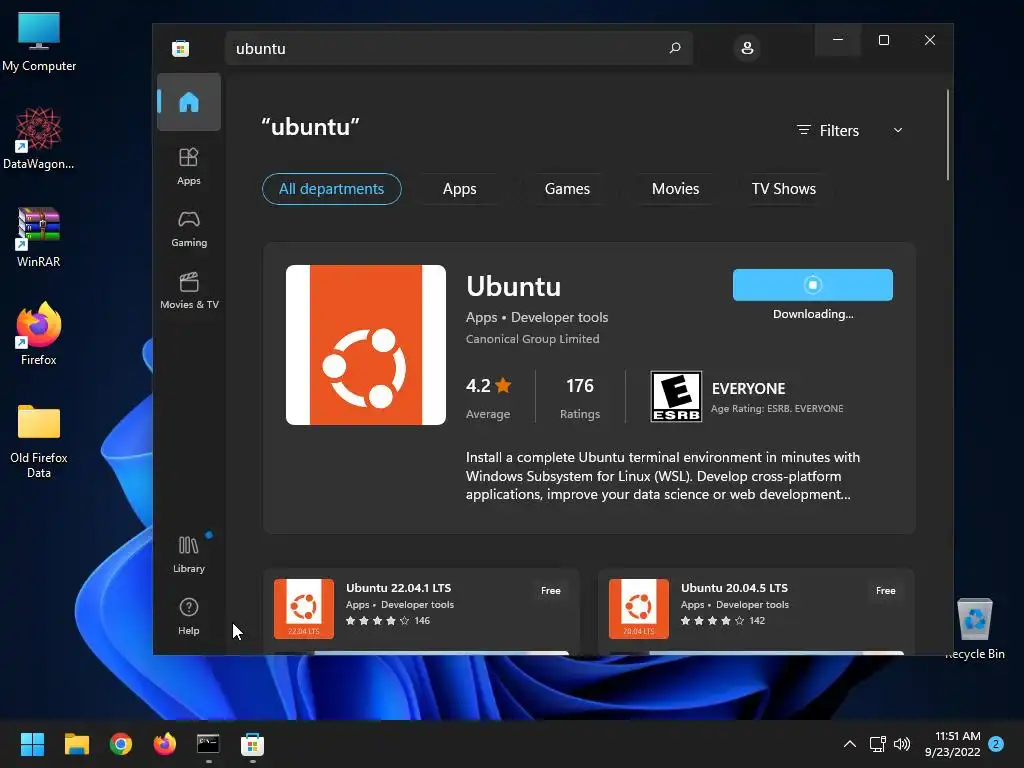
Task: Click the Store window vertical scrollbar
Action: (x=948, y=135)
